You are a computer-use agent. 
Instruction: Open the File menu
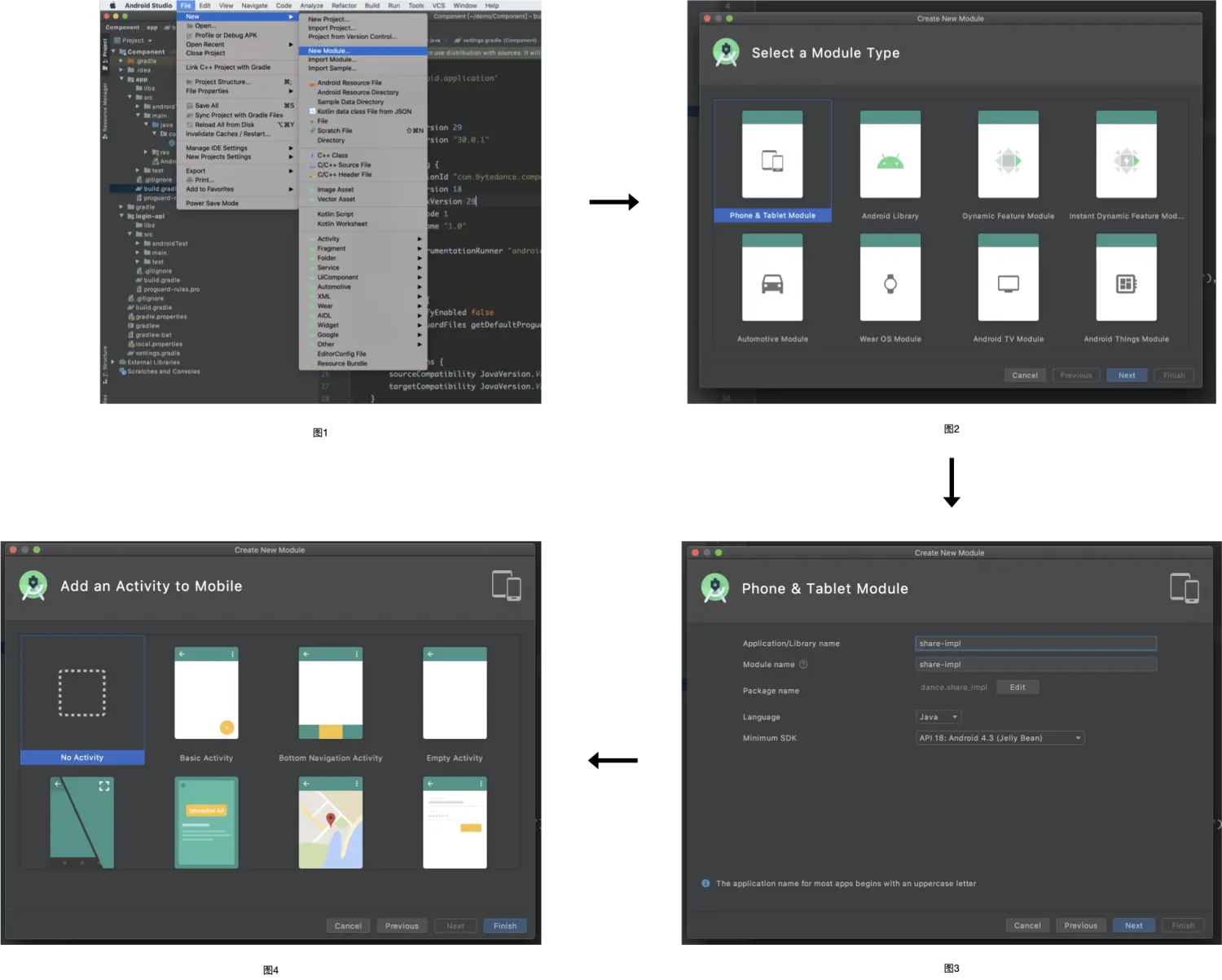tap(186, 5)
